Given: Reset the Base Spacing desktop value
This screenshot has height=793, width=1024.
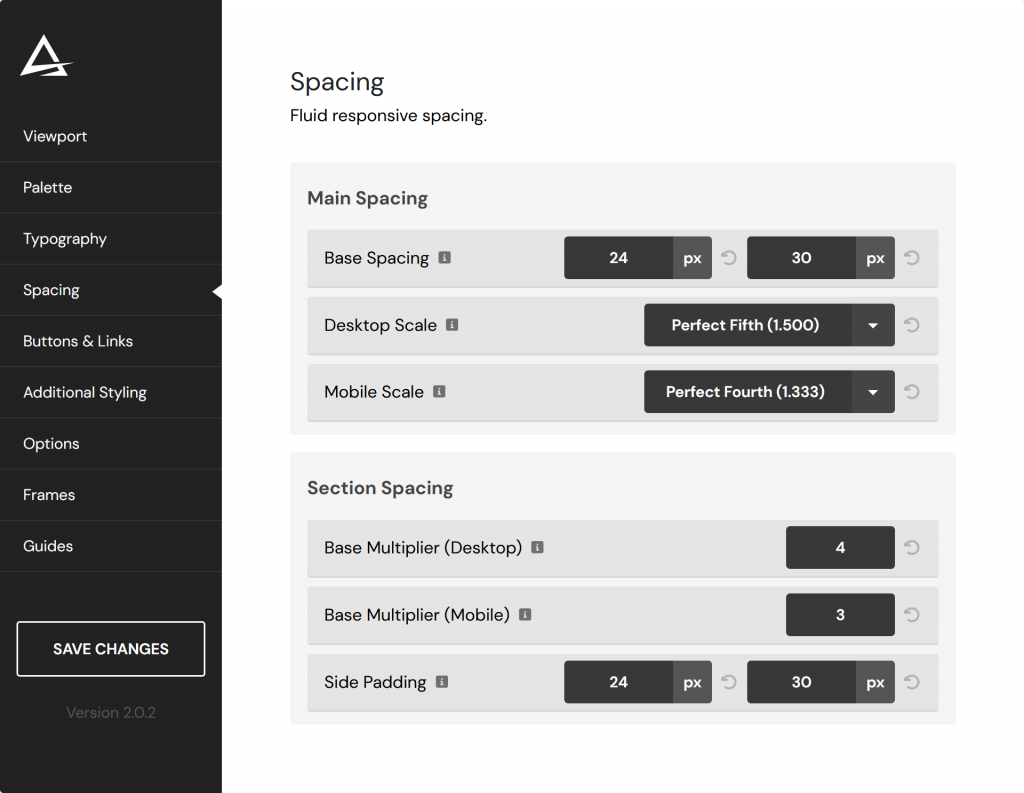Looking at the screenshot, I should (727, 257).
